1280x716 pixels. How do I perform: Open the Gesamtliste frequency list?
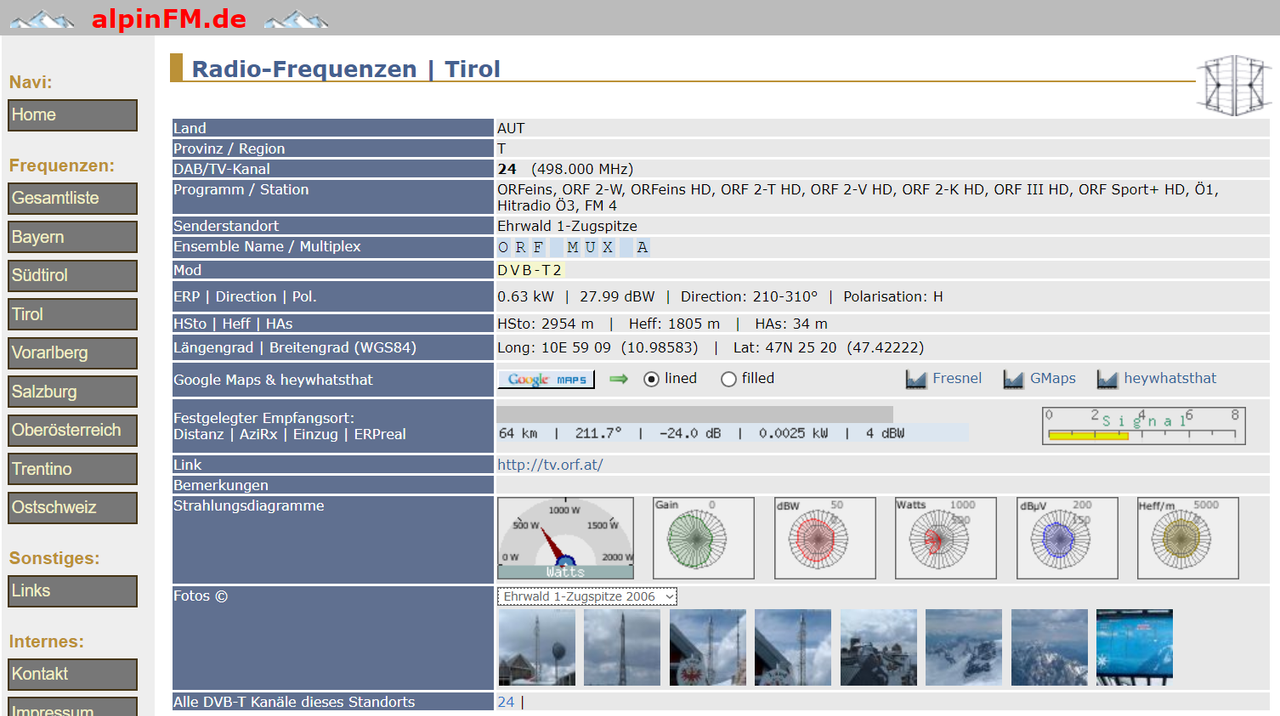[73, 198]
